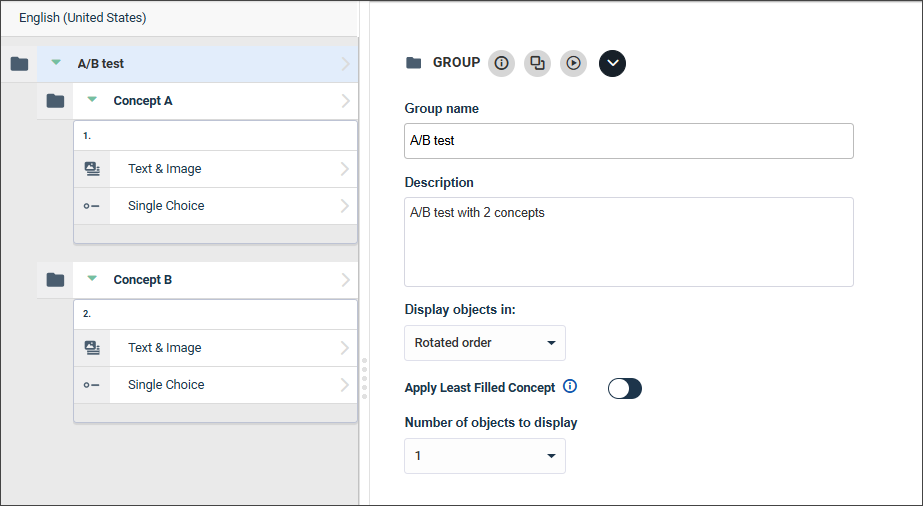Screen dimensions: 923x506
Task: Click the group info icon button
Action: pyautogui.click(x=502, y=63)
